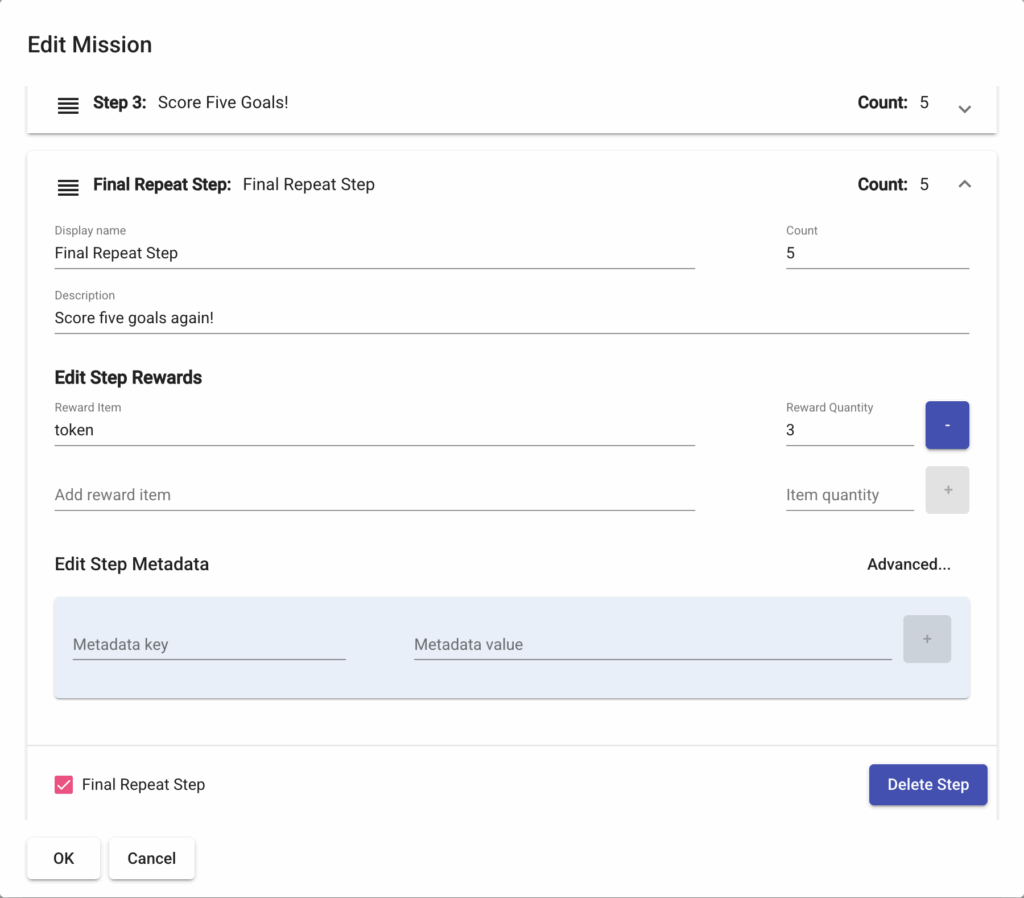Screen dimensions: 1024x898
Task: Focus the Metadata key input
Action: click(x=208, y=645)
